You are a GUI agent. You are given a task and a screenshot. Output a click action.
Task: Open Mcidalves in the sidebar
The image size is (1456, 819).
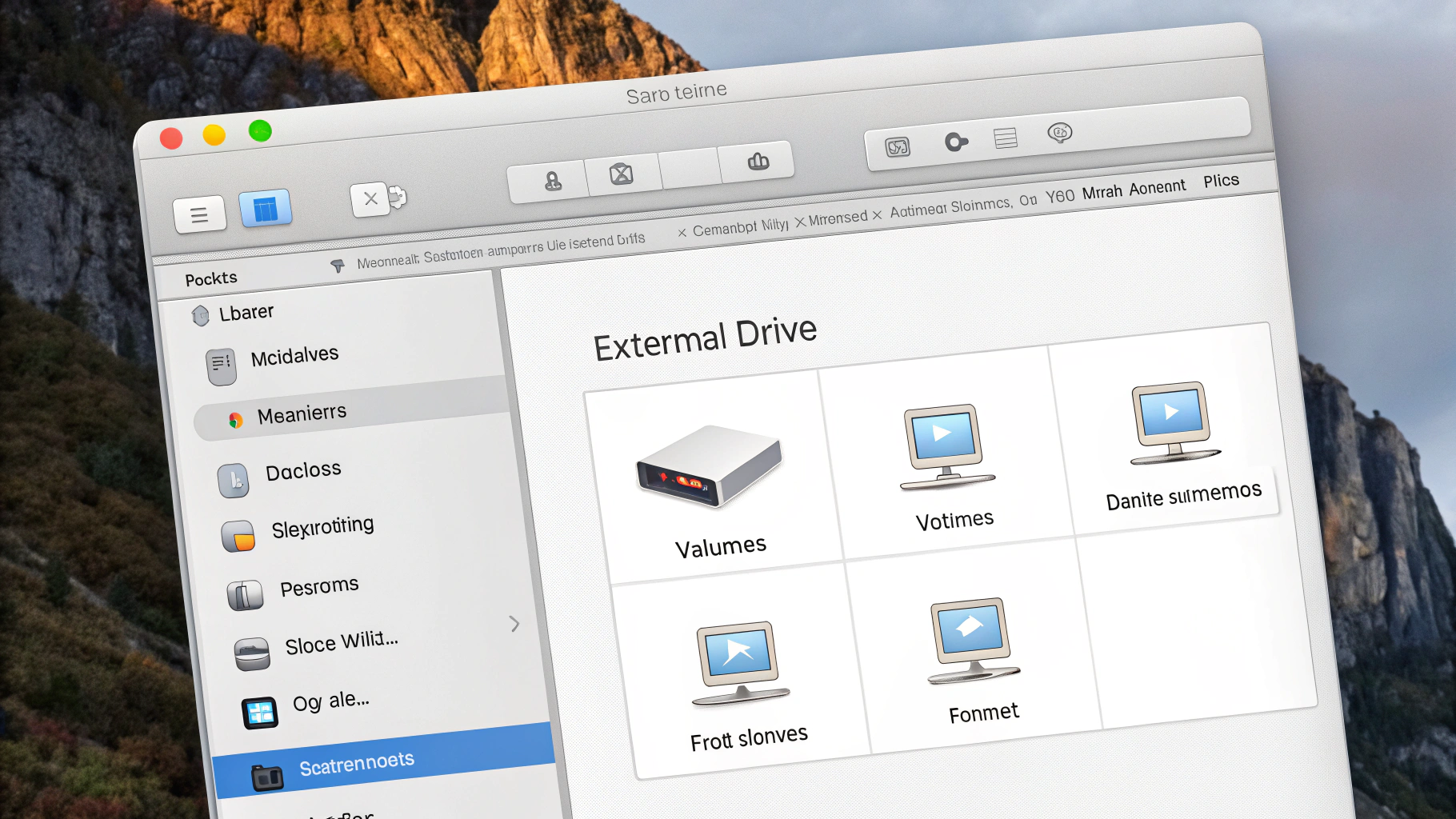(x=294, y=356)
